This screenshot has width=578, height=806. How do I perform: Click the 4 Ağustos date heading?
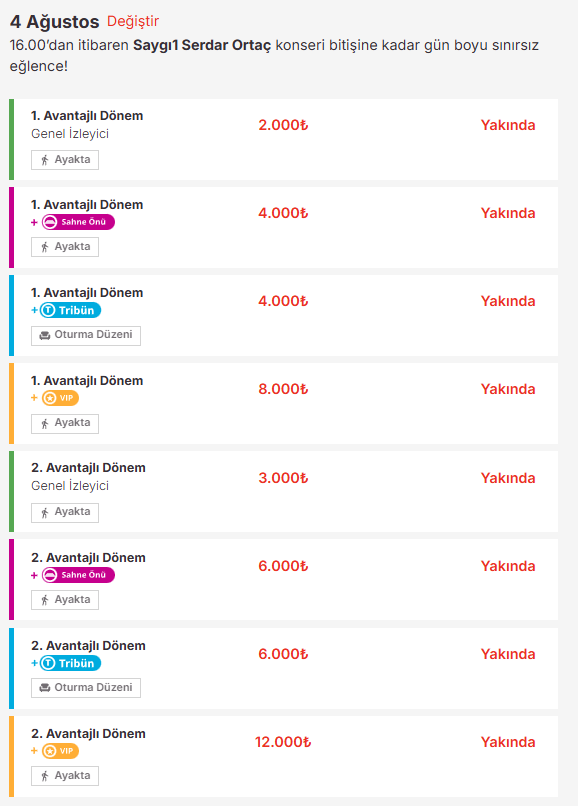click(x=55, y=22)
